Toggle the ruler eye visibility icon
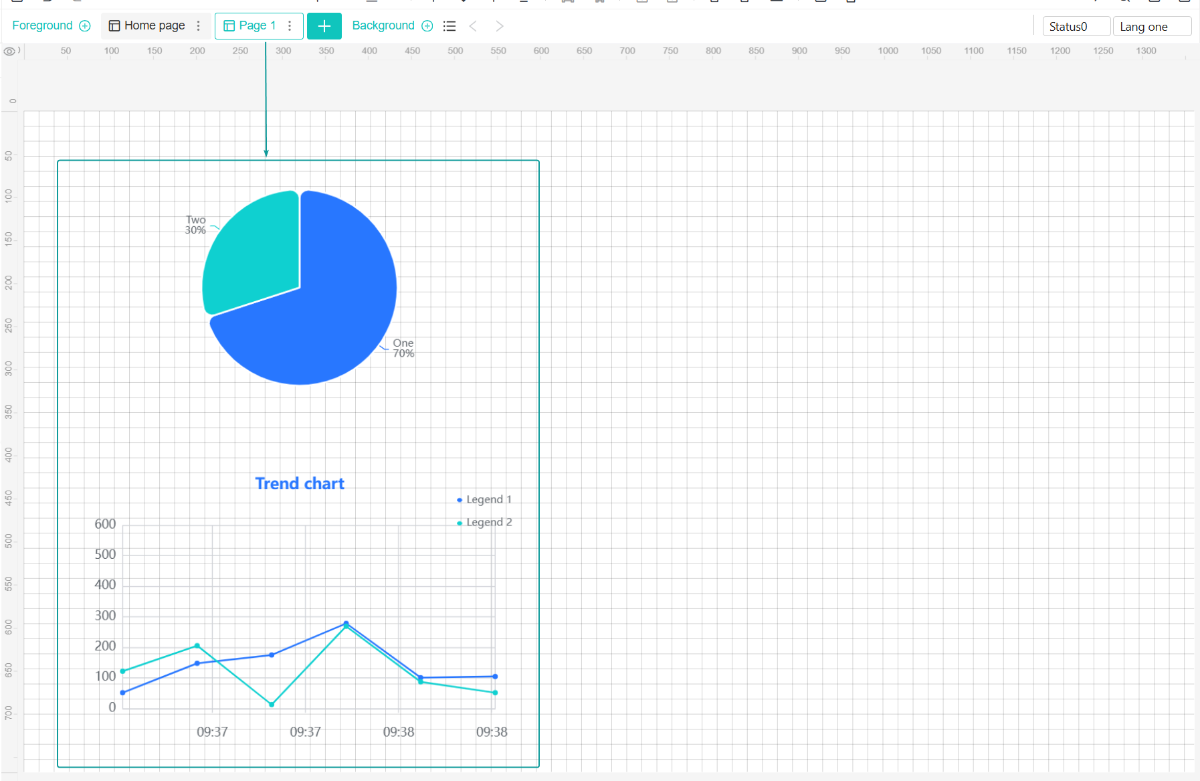The image size is (1200, 781). [x=10, y=51]
